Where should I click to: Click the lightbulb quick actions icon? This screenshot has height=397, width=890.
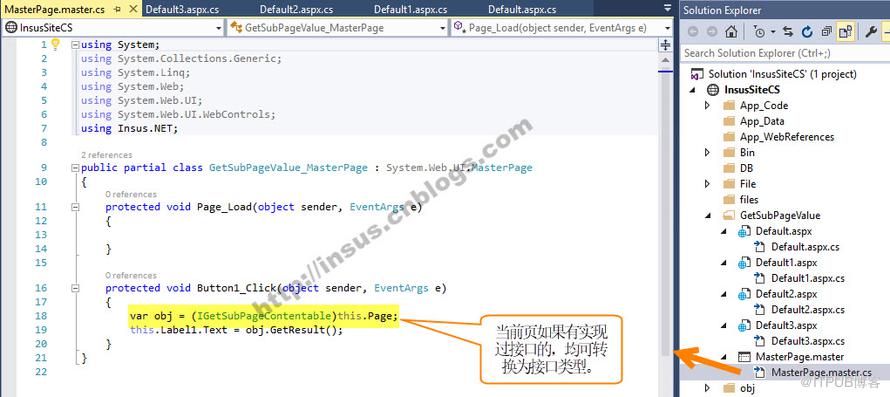pyautogui.click(x=56, y=43)
